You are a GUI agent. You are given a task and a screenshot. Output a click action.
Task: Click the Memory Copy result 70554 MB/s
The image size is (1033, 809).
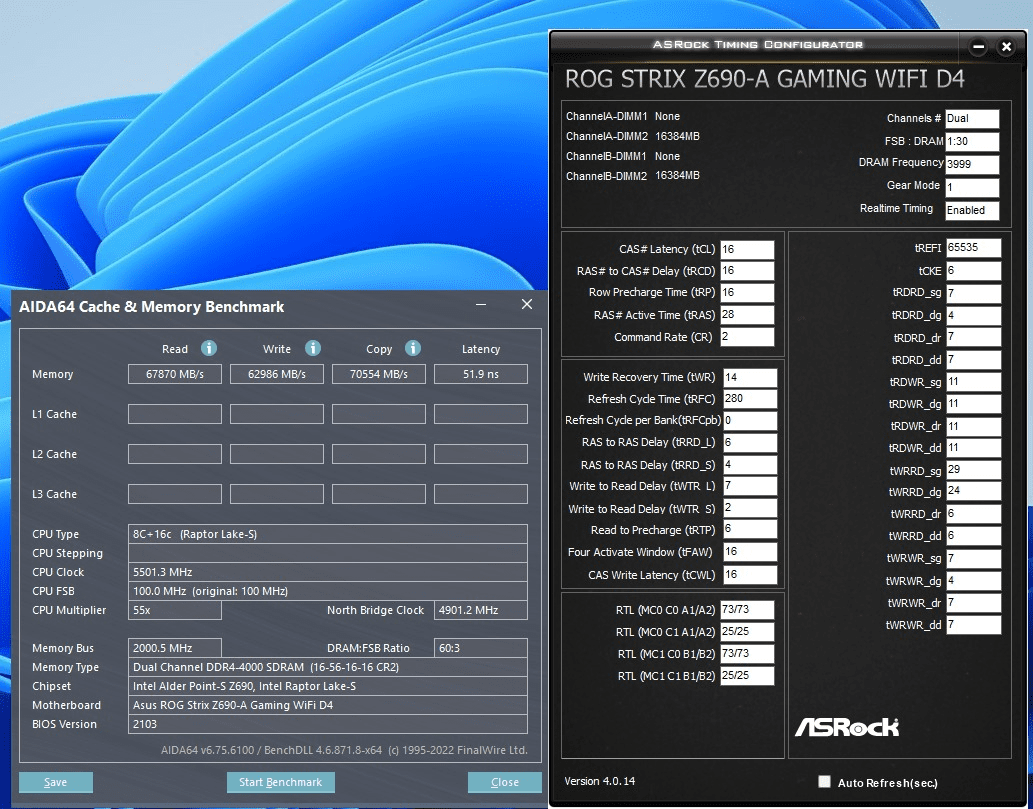(x=379, y=374)
